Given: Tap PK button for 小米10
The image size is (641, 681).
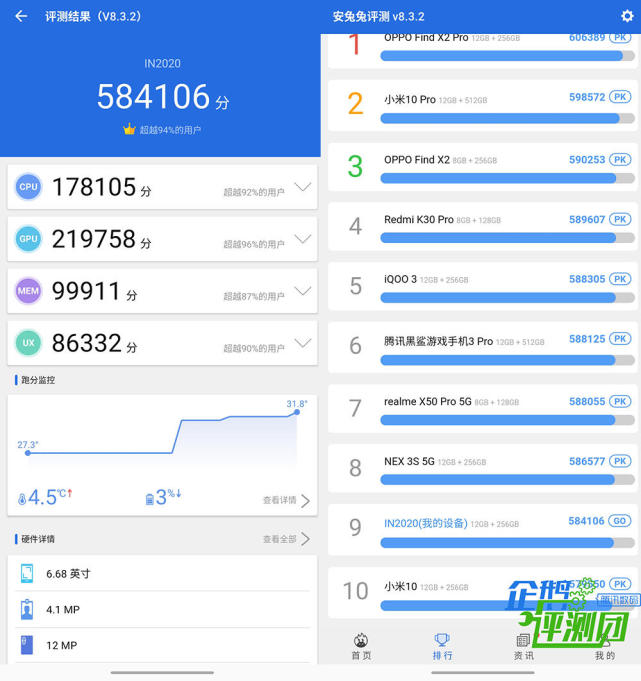Looking at the screenshot, I should coord(620,583).
